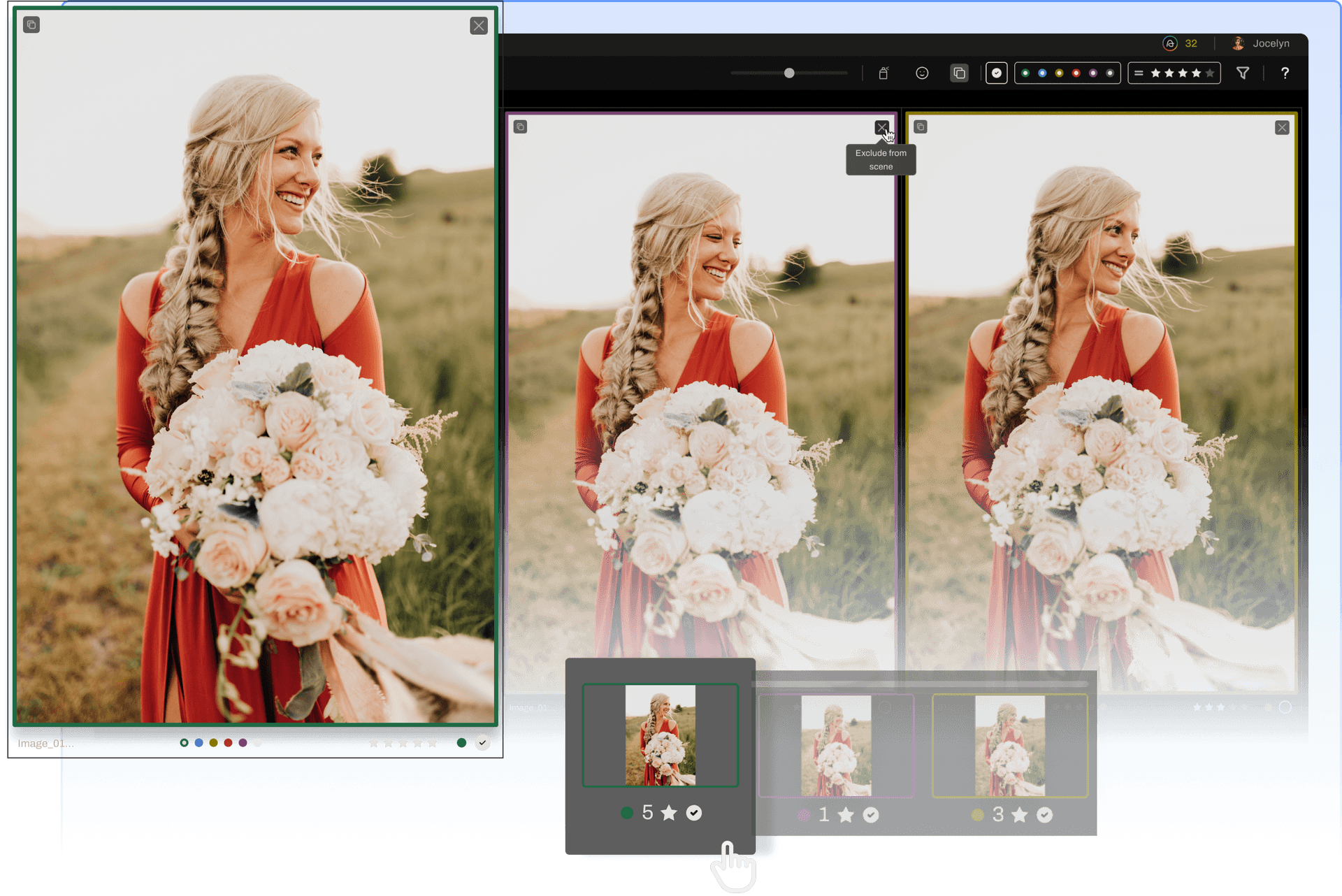Set star filter to one star in toolbar
The height and width of the screenshot is (896, 1342).
tap(1155, 73)
